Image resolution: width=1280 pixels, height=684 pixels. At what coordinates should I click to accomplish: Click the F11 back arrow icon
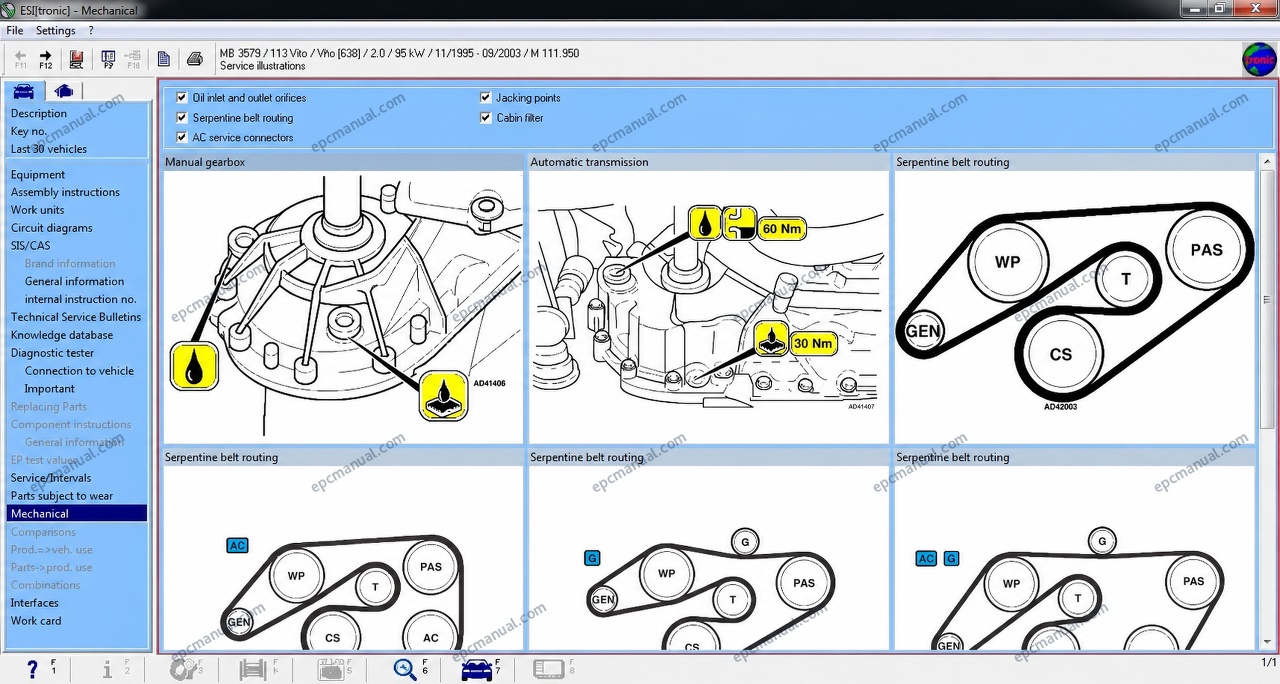21,57
